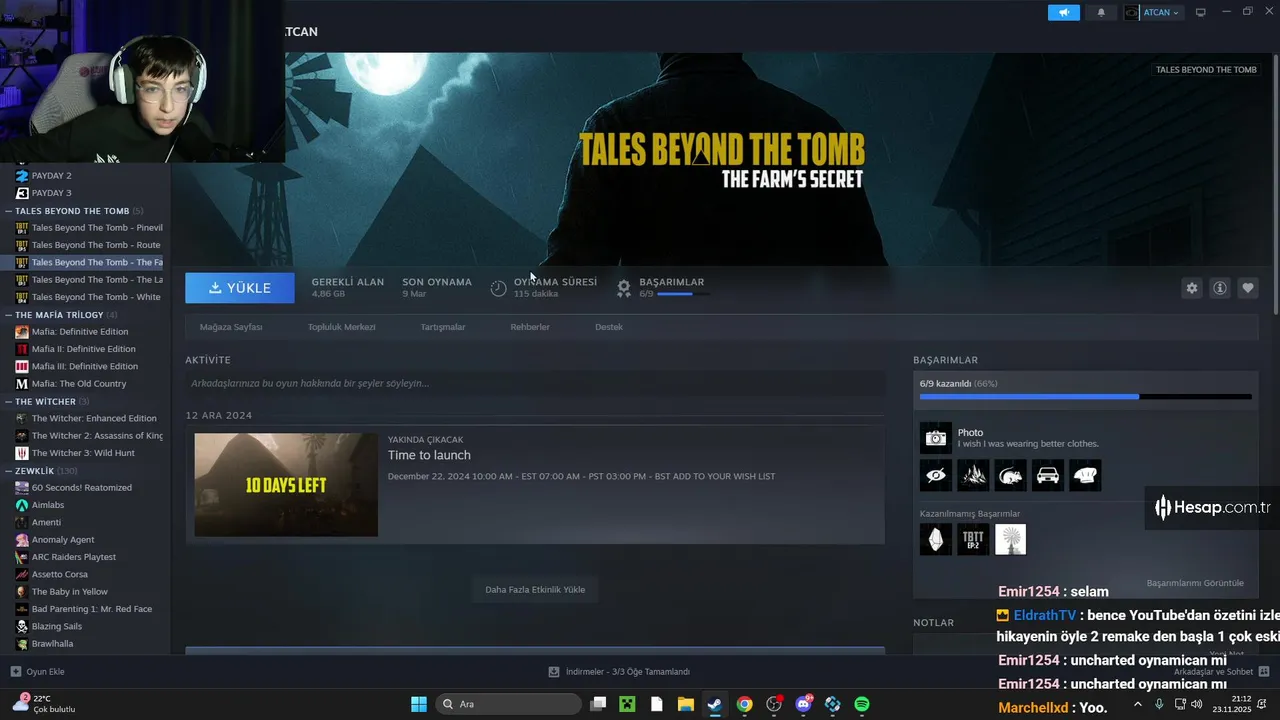Image resolution: width=1280 pixels, height=720 pixels.
Task: Click the Add Game plus icon
Action: click(x=15, y=672)
